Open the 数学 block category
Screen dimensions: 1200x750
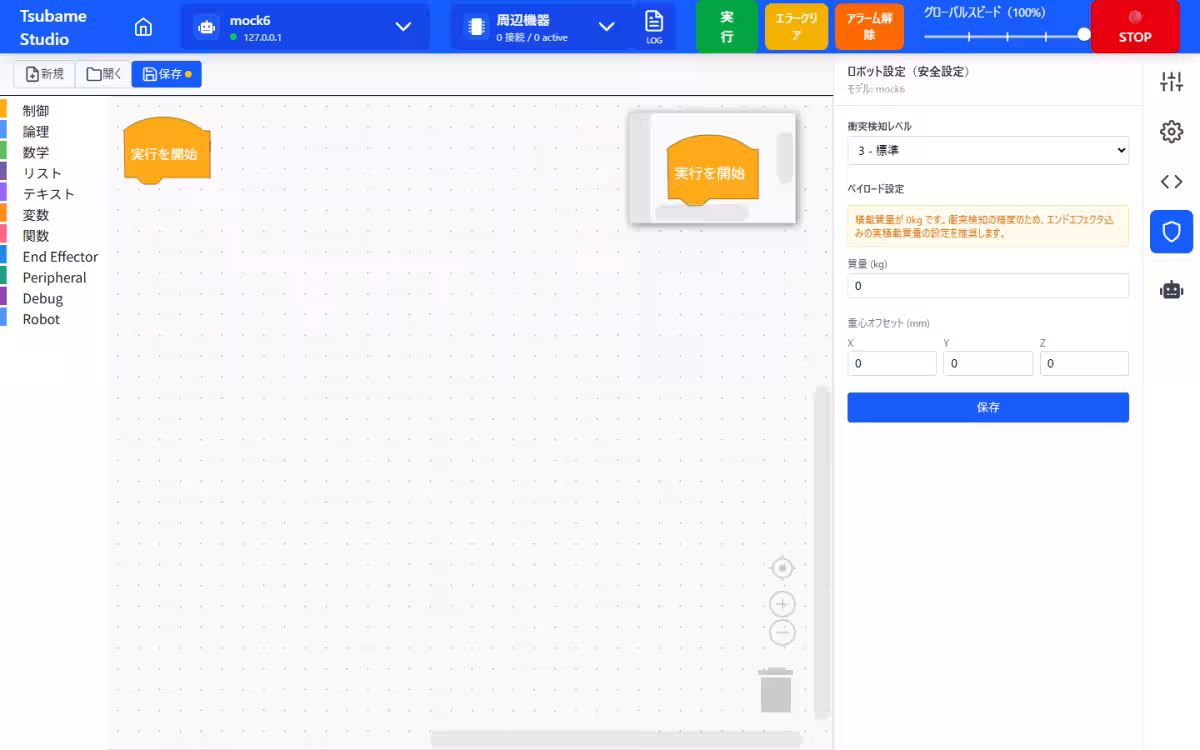[36, 152]
